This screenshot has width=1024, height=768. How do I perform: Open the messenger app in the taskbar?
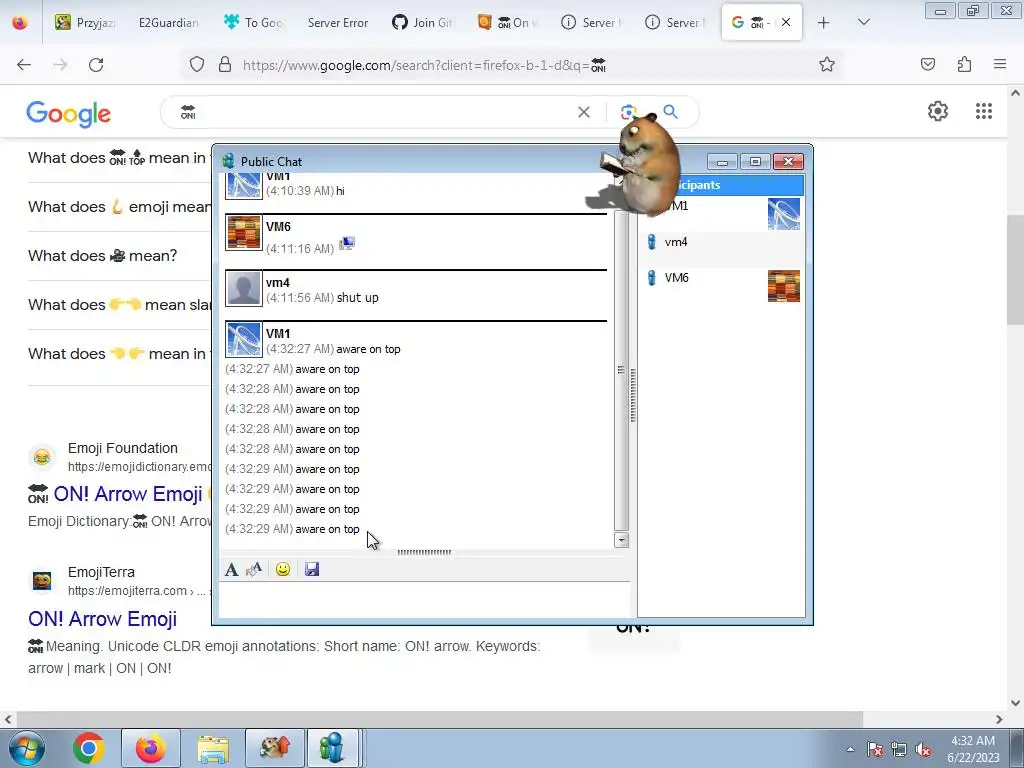[x=332, y=748]
